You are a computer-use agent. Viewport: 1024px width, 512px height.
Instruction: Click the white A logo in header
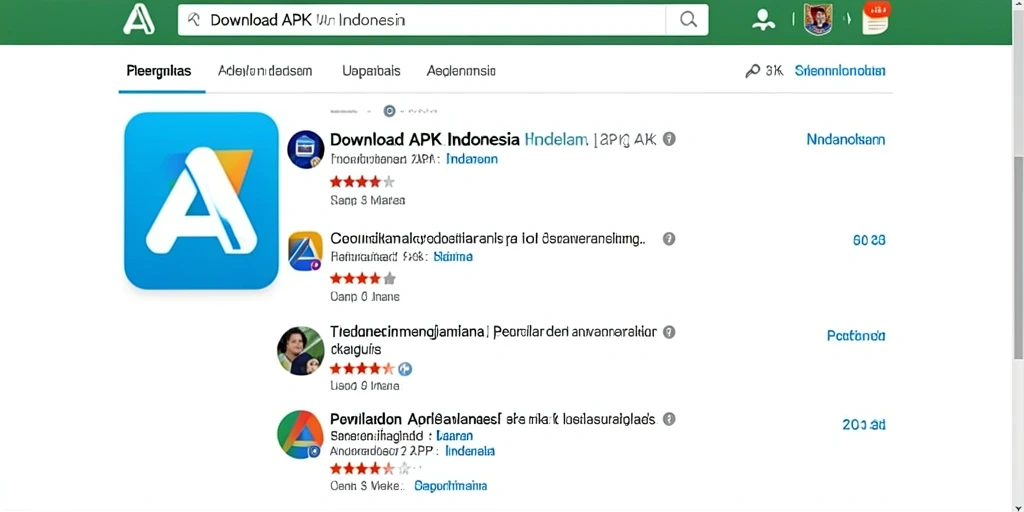[x=139, y=19]
